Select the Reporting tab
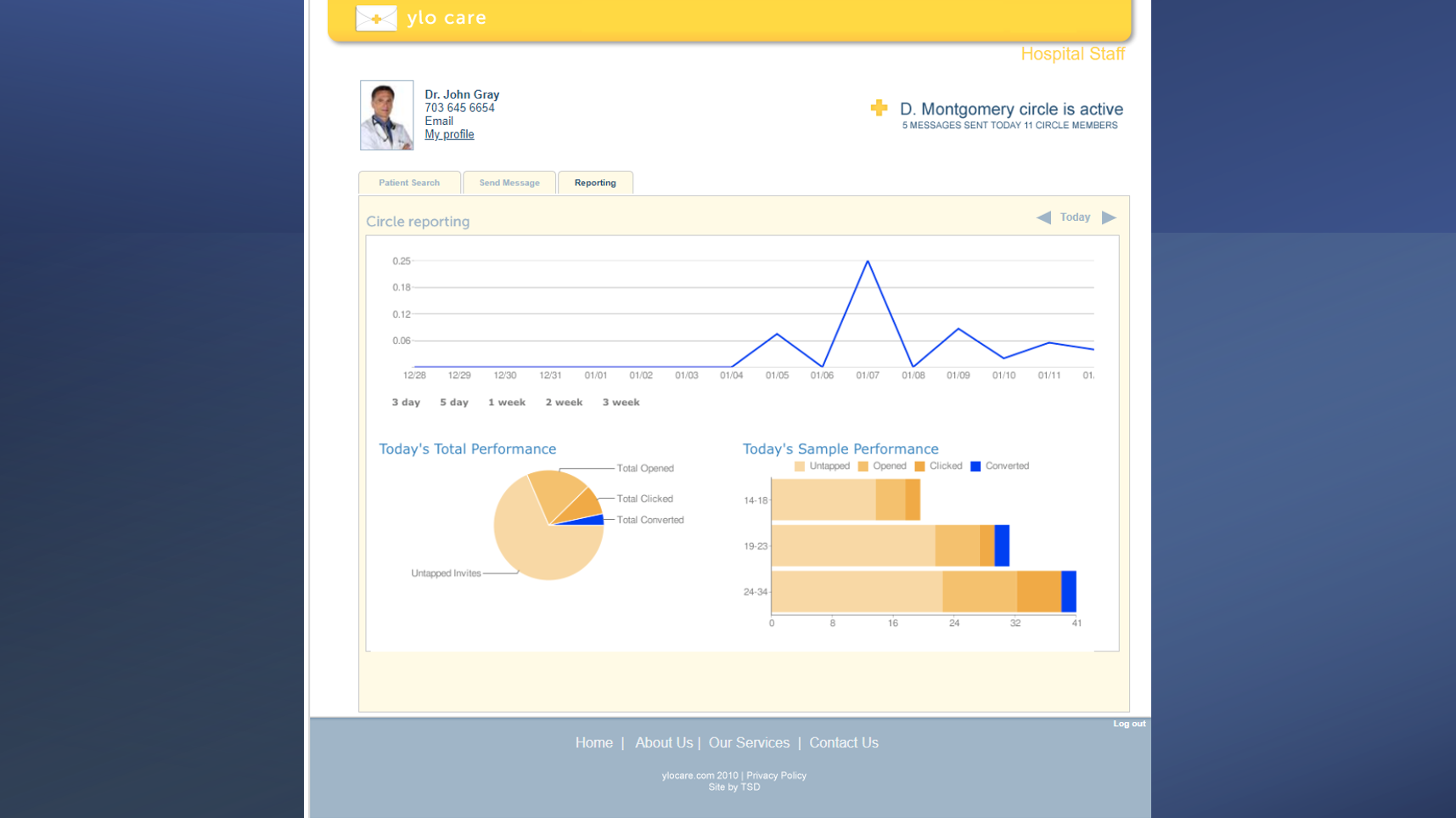 coord(594,183)
